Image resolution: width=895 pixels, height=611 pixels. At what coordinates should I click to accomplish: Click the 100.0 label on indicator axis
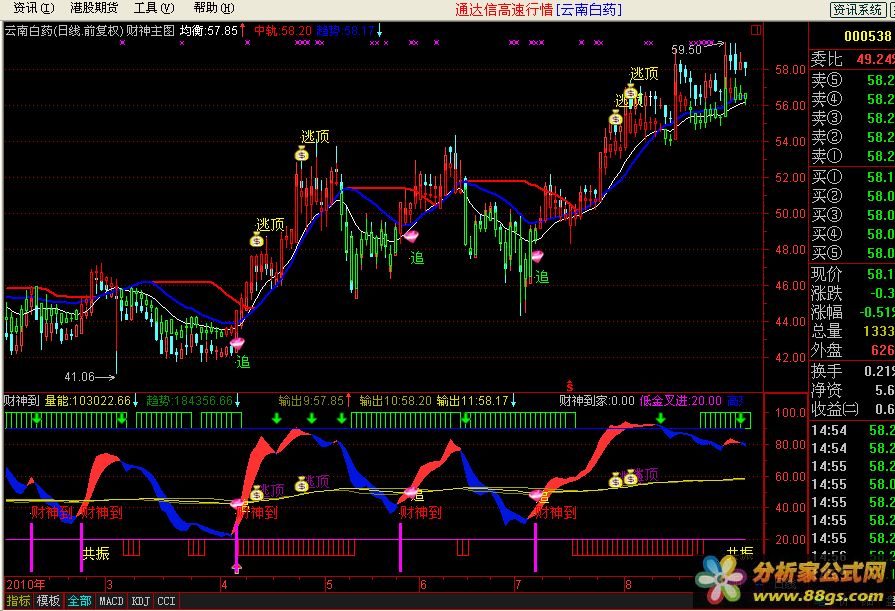(x=790, y=412)
